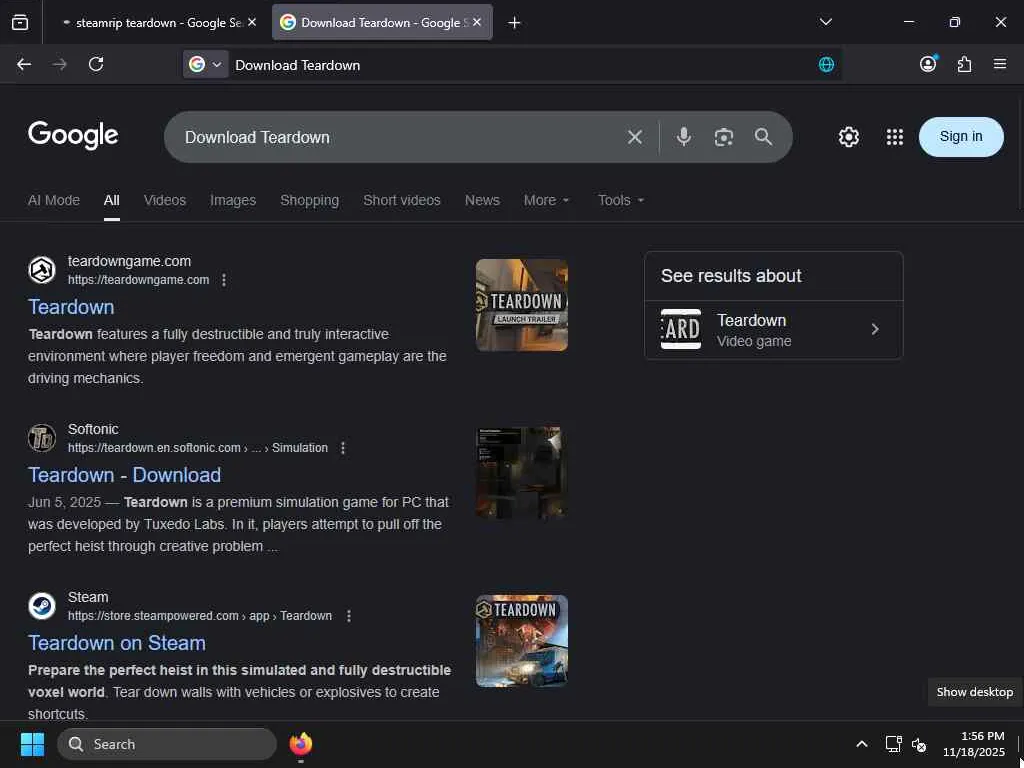Image resolution: width=1024 pixels, height=768 pixels.
Task: Open the Firefox View tab list icon
Action: pyautogui.click(x=20, y=22)
